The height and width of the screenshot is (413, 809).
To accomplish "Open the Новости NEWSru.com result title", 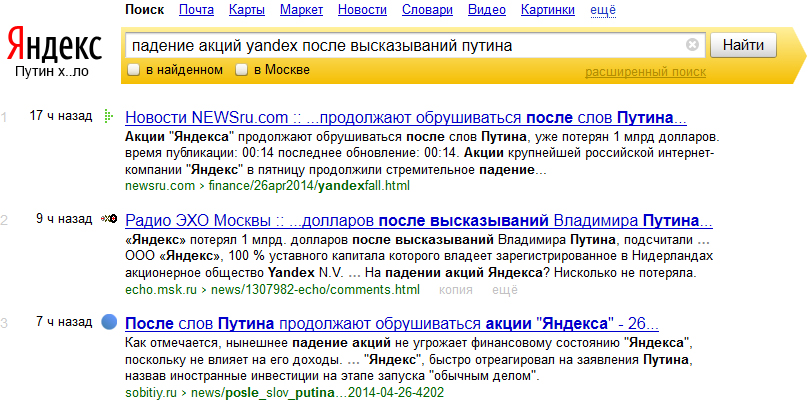I will [x=406, y=118].
